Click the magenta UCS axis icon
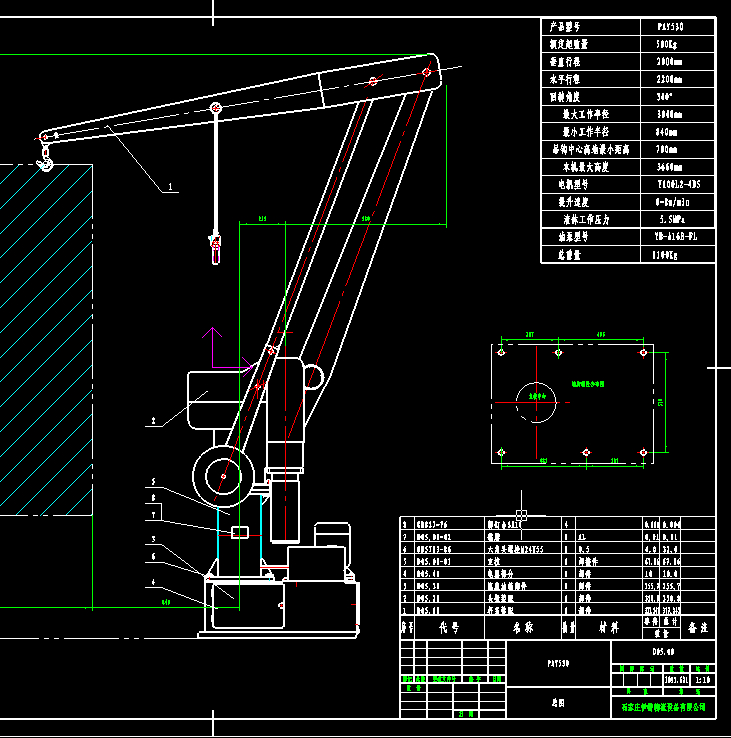731x738 pixels. coord(227,351)
